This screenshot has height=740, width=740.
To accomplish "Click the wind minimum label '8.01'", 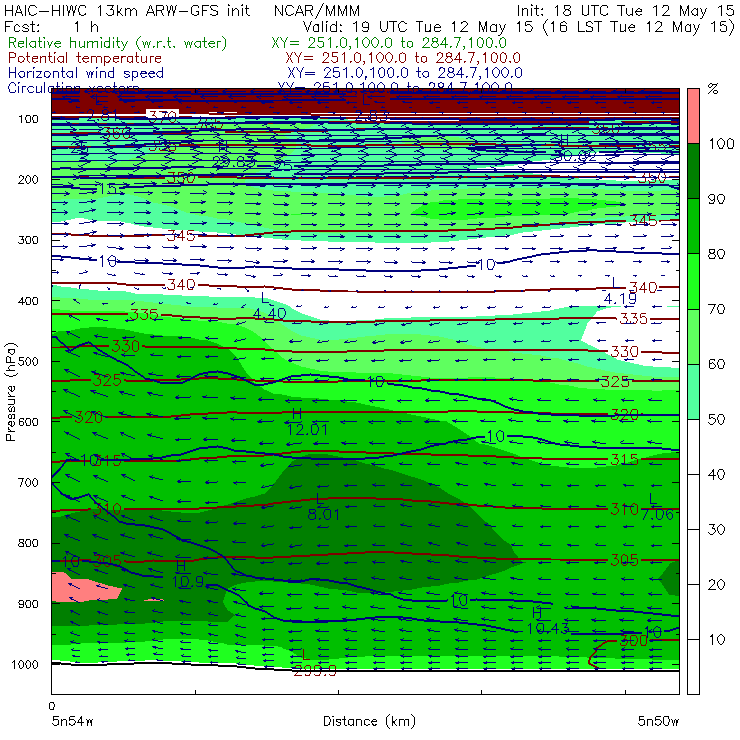I will 324,514.
